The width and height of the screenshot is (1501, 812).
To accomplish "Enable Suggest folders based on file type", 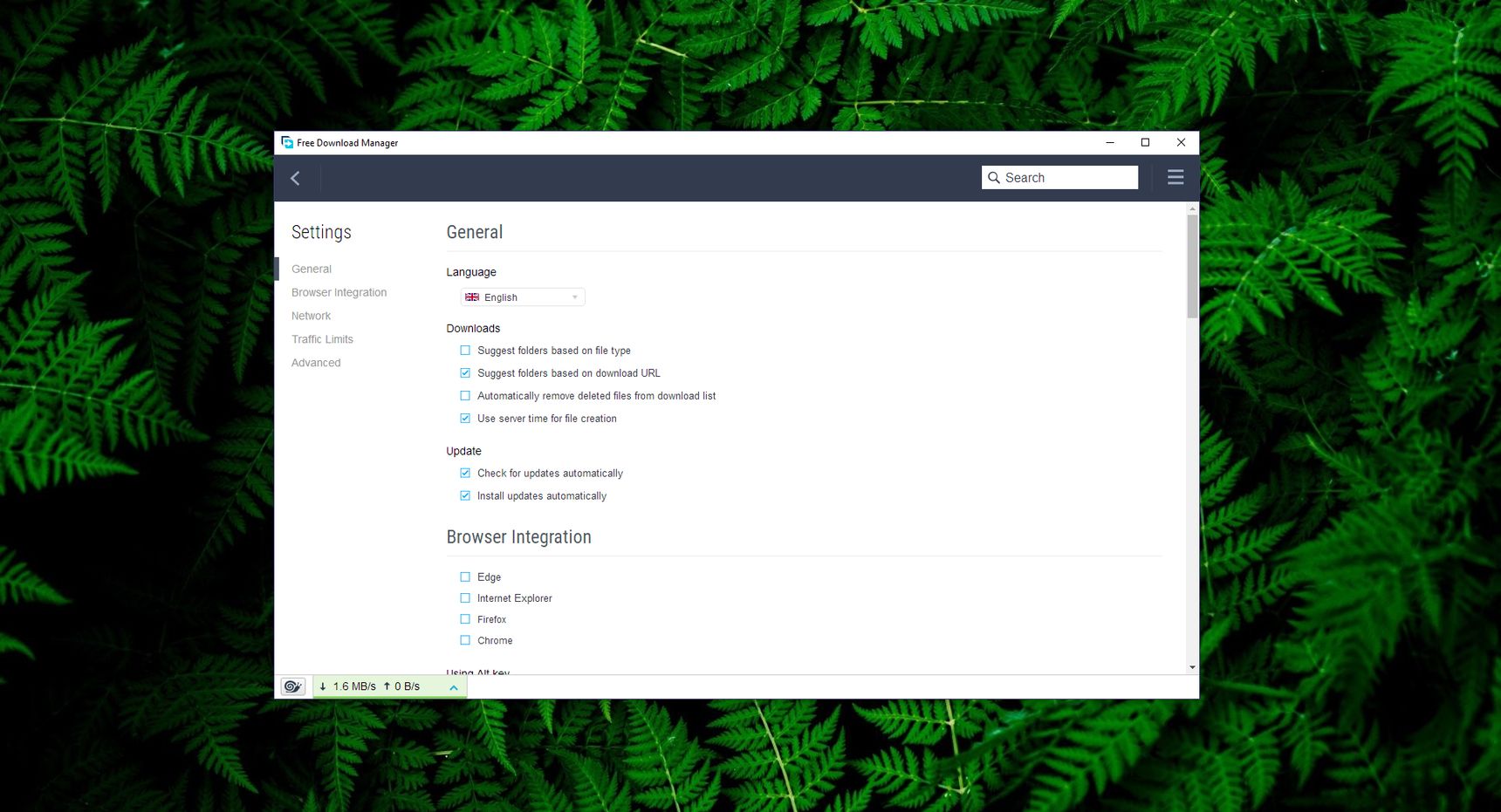I will click(x=465, y=351).
